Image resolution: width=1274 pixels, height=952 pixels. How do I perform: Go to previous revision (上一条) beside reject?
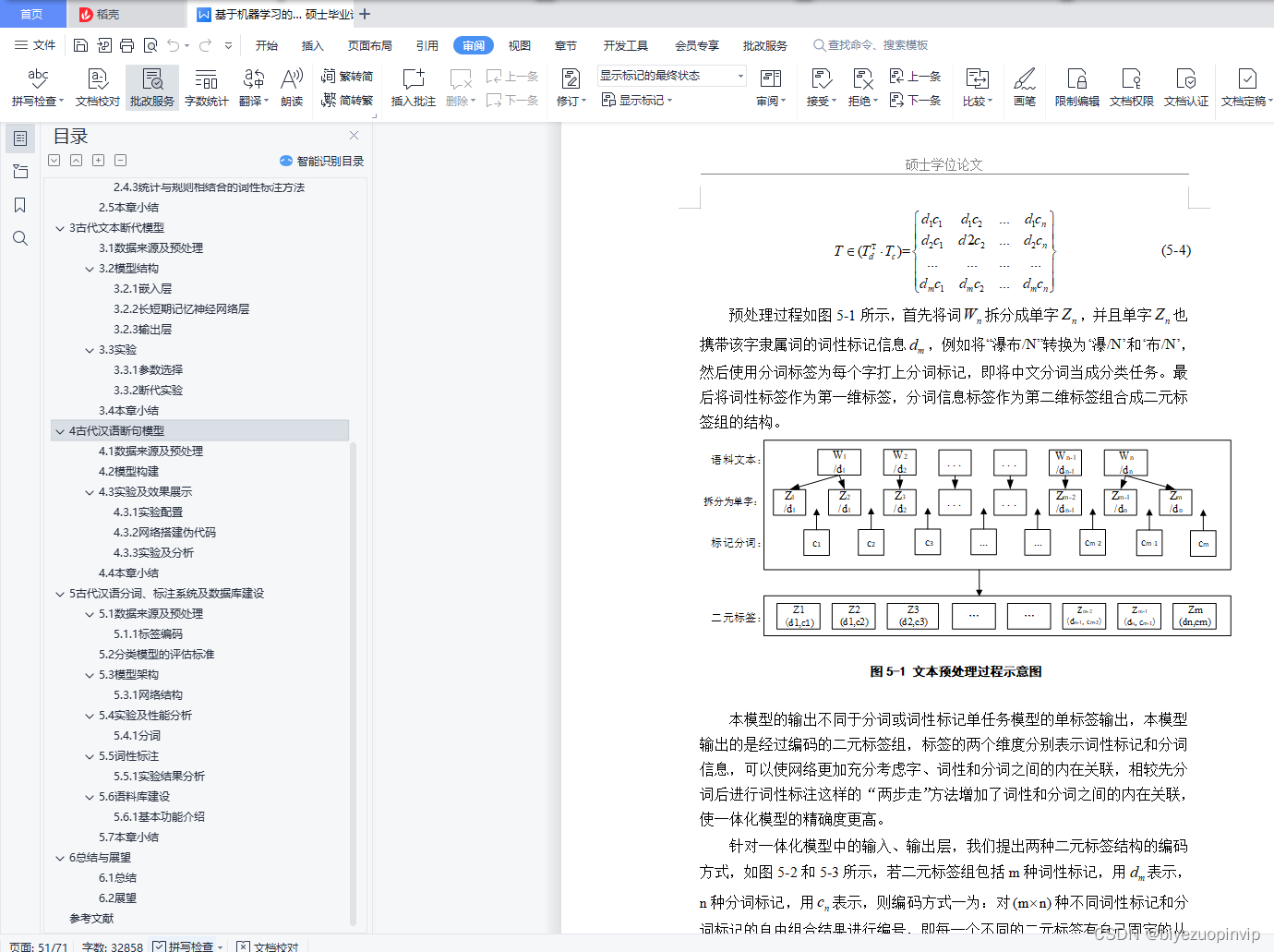tap(915, 76)
